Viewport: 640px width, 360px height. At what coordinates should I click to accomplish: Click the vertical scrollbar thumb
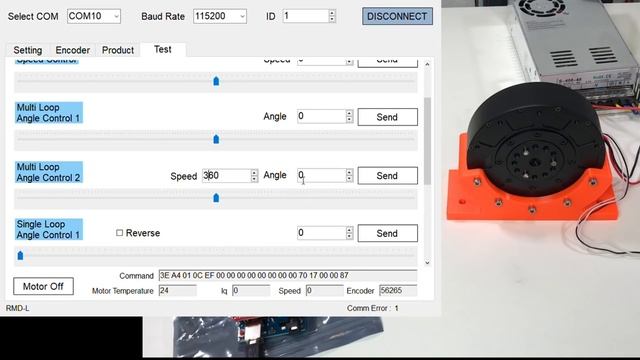coord(427,141)
